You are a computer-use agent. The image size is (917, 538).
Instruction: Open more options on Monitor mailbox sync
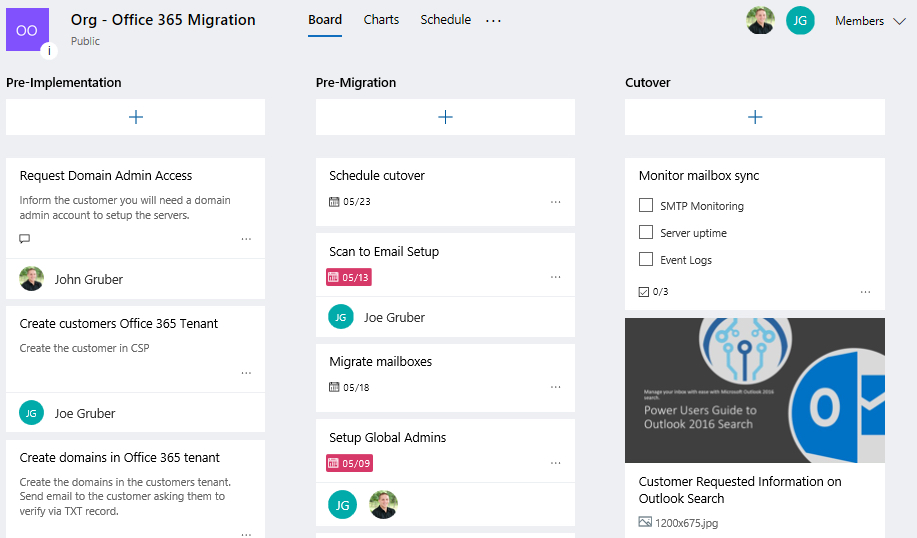coord(866,291)
